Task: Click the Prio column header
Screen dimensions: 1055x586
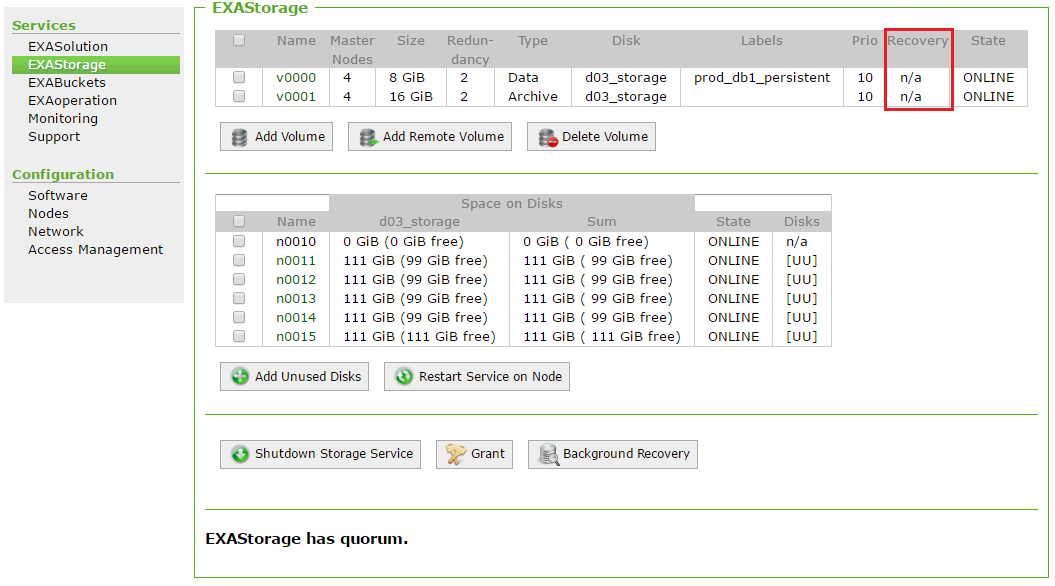Action: [x=865, y=41]
